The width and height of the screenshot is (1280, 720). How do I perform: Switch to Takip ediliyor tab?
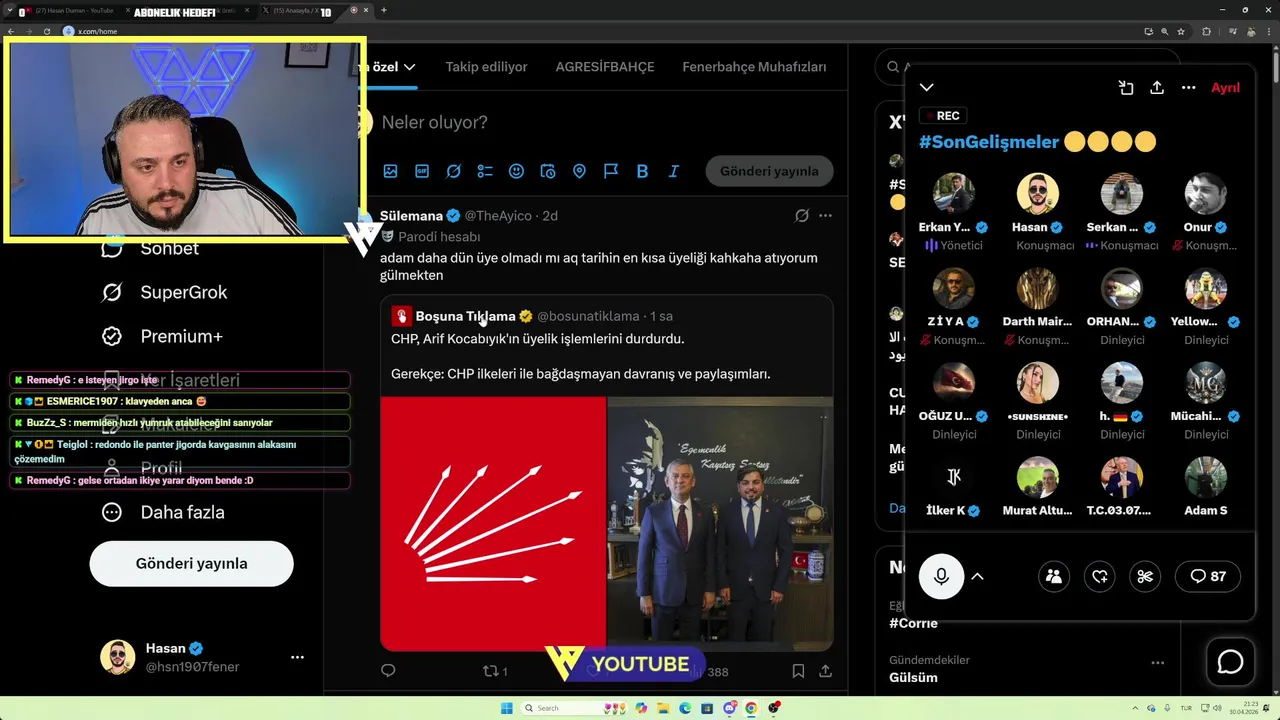(486, 67)
